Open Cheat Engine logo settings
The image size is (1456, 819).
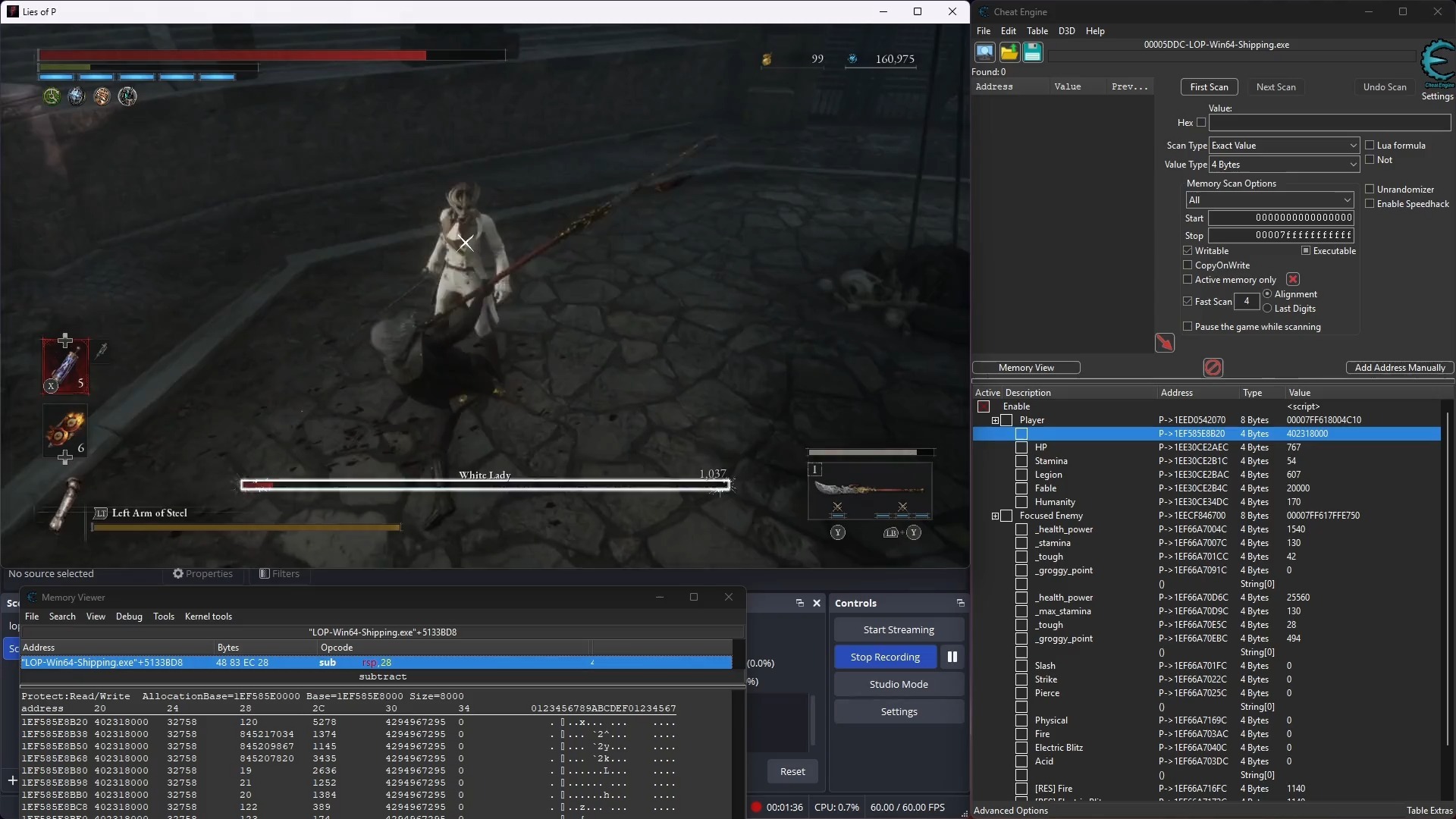[1437, 64]
